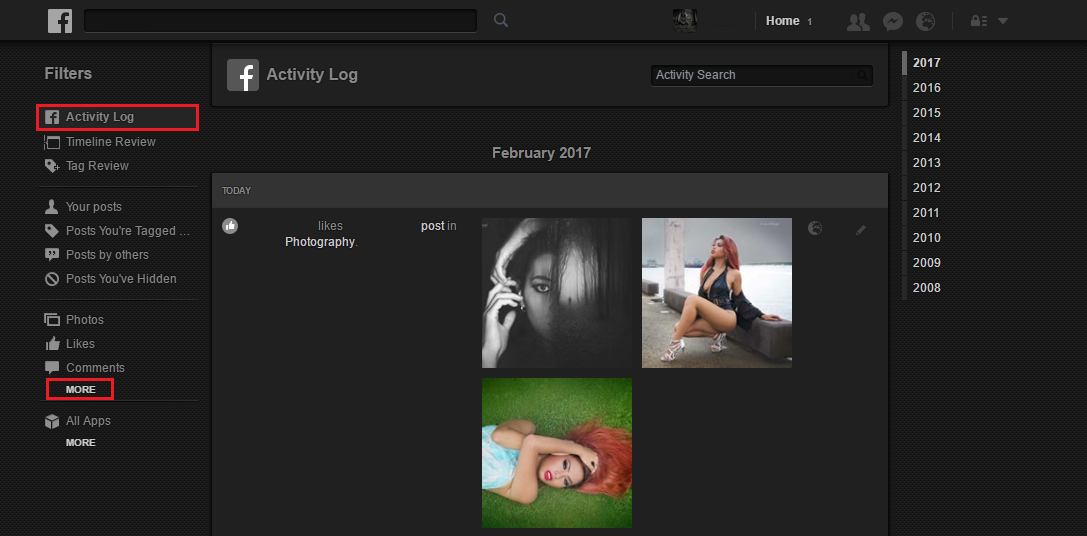
Task: Select Posts by others filter
Action: point(96,254)
